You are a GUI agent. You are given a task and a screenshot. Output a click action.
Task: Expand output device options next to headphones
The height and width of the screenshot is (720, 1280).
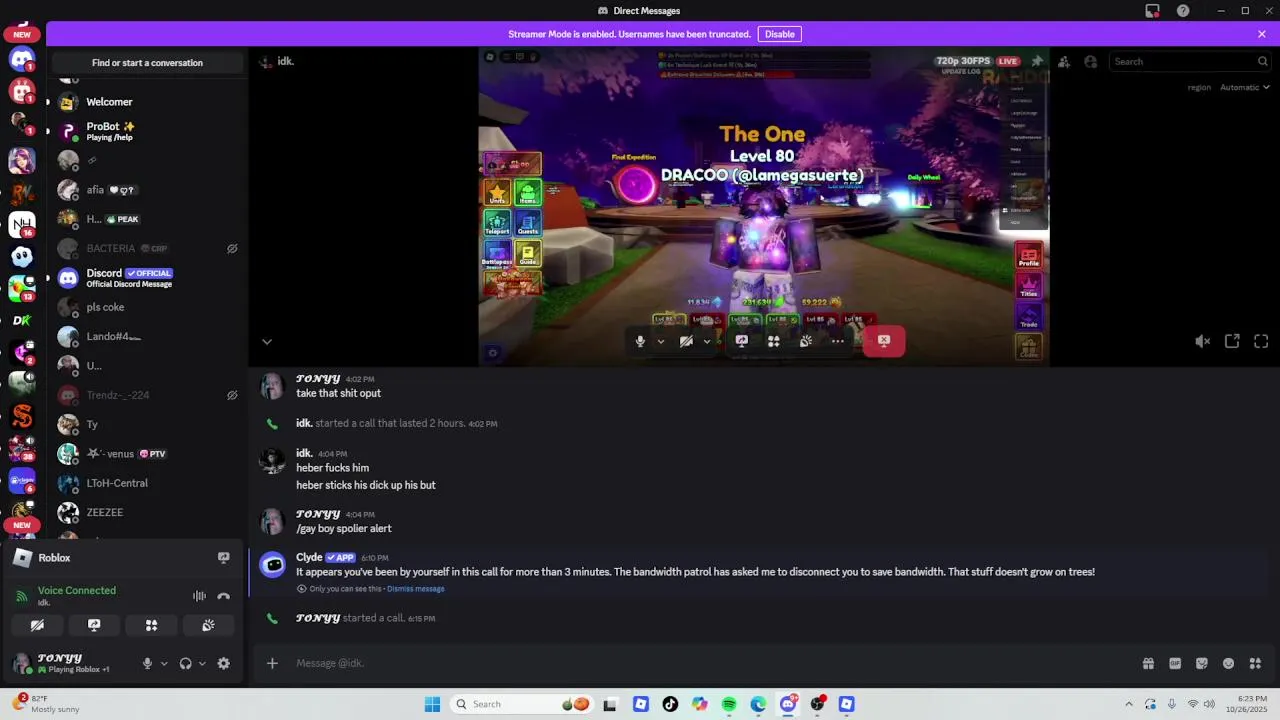(x=202, y=663)
